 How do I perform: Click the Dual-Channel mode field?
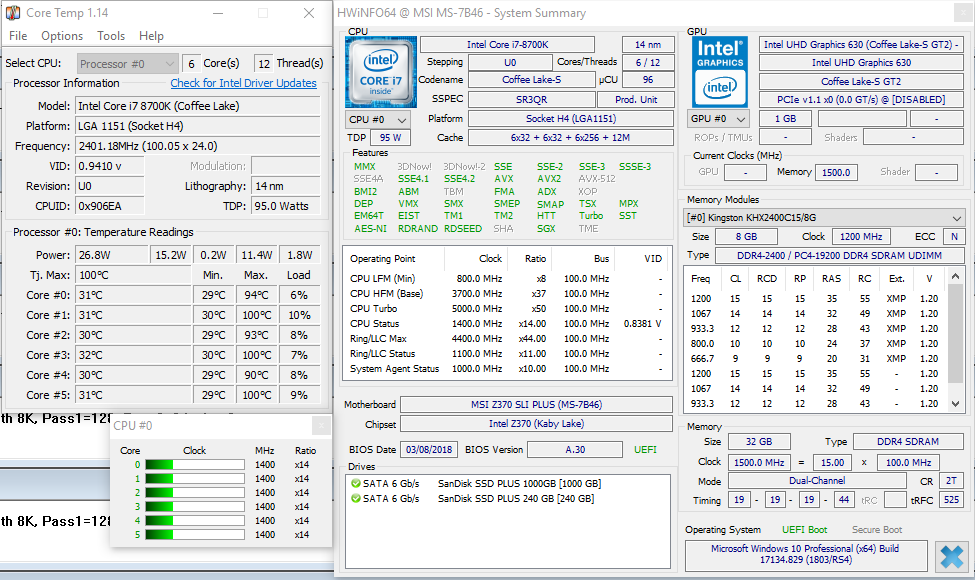[817, 481]
